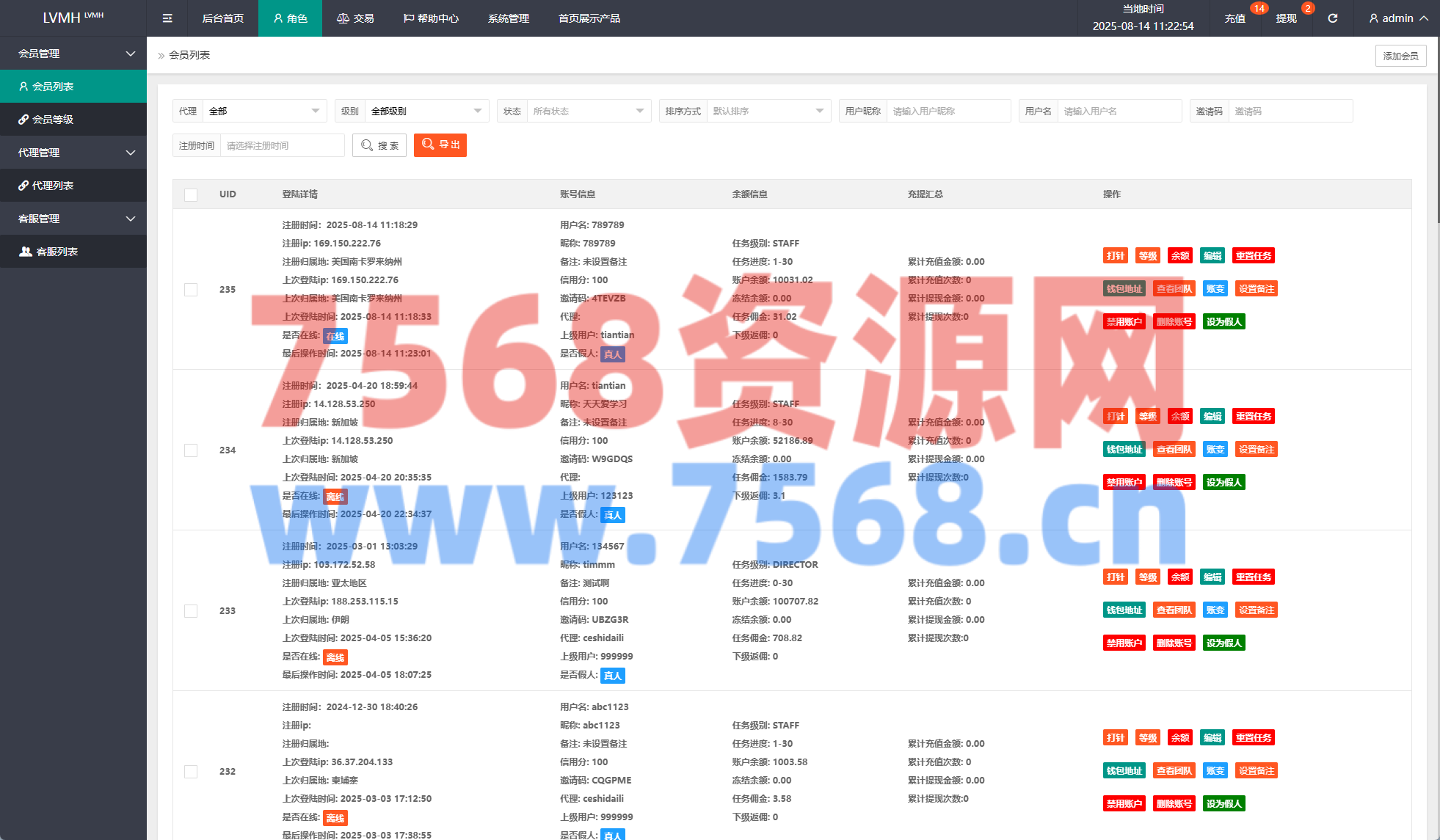Click 重置任务 button for UID 235

(1253, 256)
